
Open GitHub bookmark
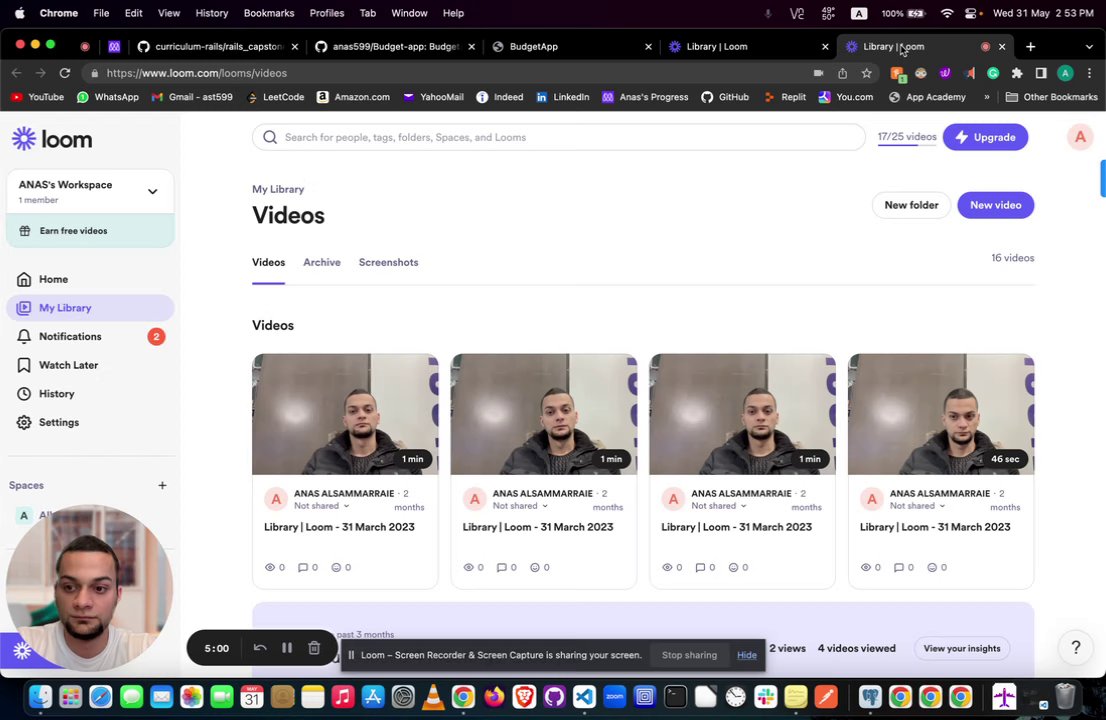pos(725,97)
